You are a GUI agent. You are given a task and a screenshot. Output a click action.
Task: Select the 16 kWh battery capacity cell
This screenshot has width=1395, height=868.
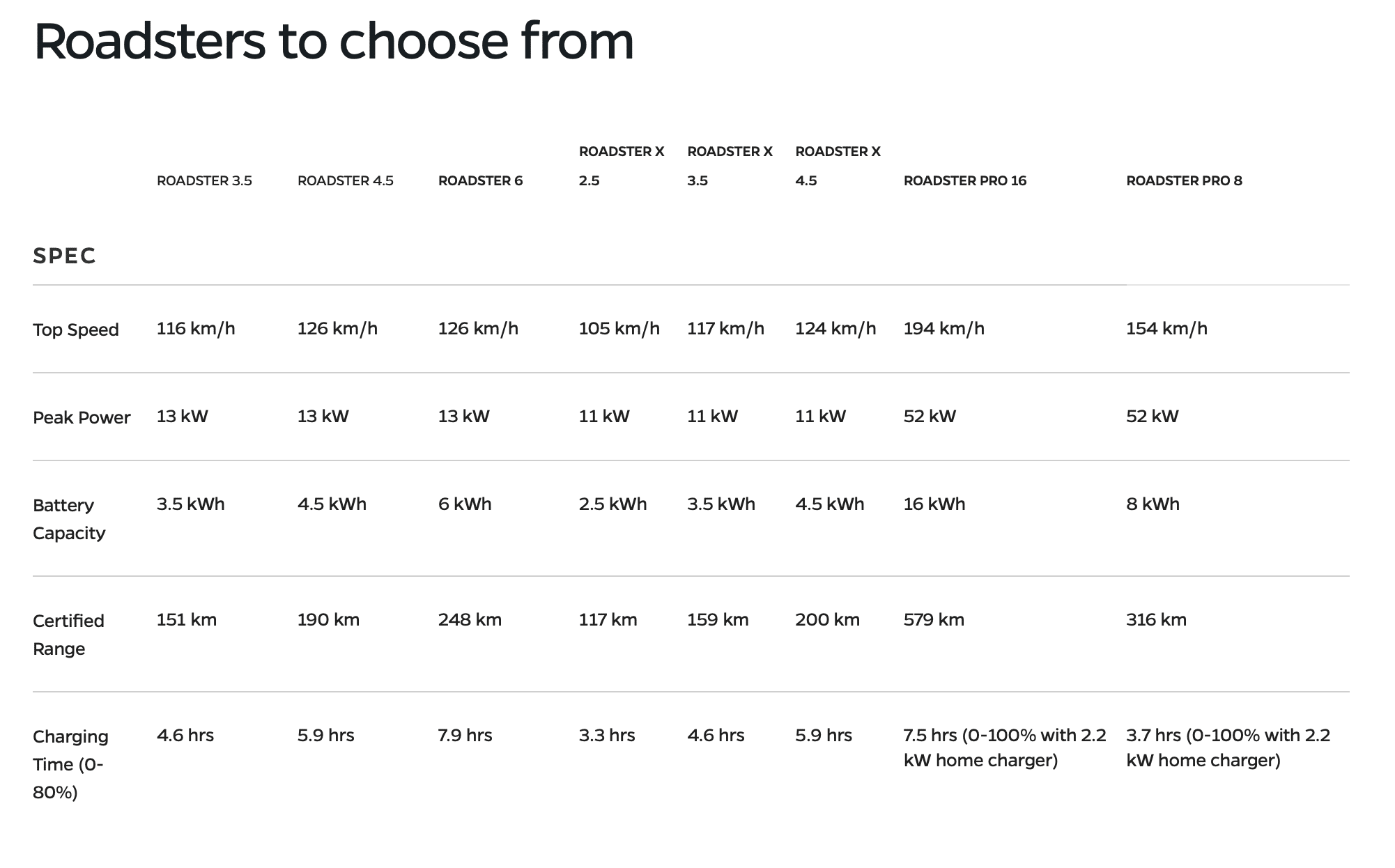[x=934, y=504]
